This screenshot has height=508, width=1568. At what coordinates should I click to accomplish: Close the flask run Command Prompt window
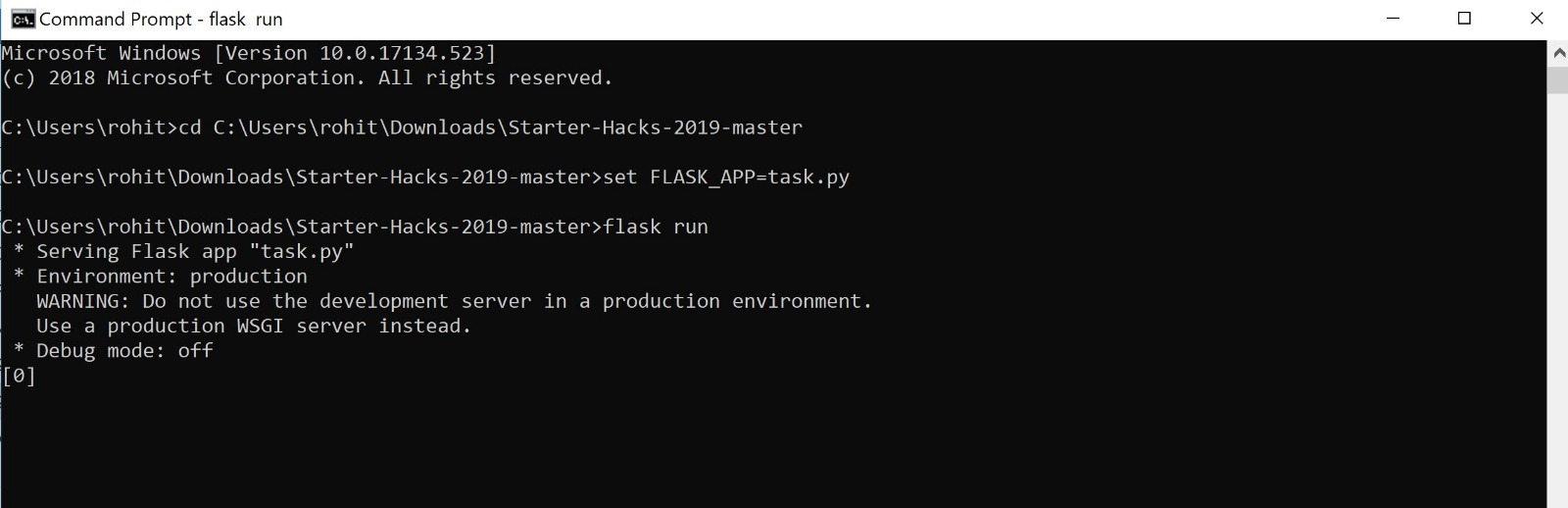(1536, 19)
